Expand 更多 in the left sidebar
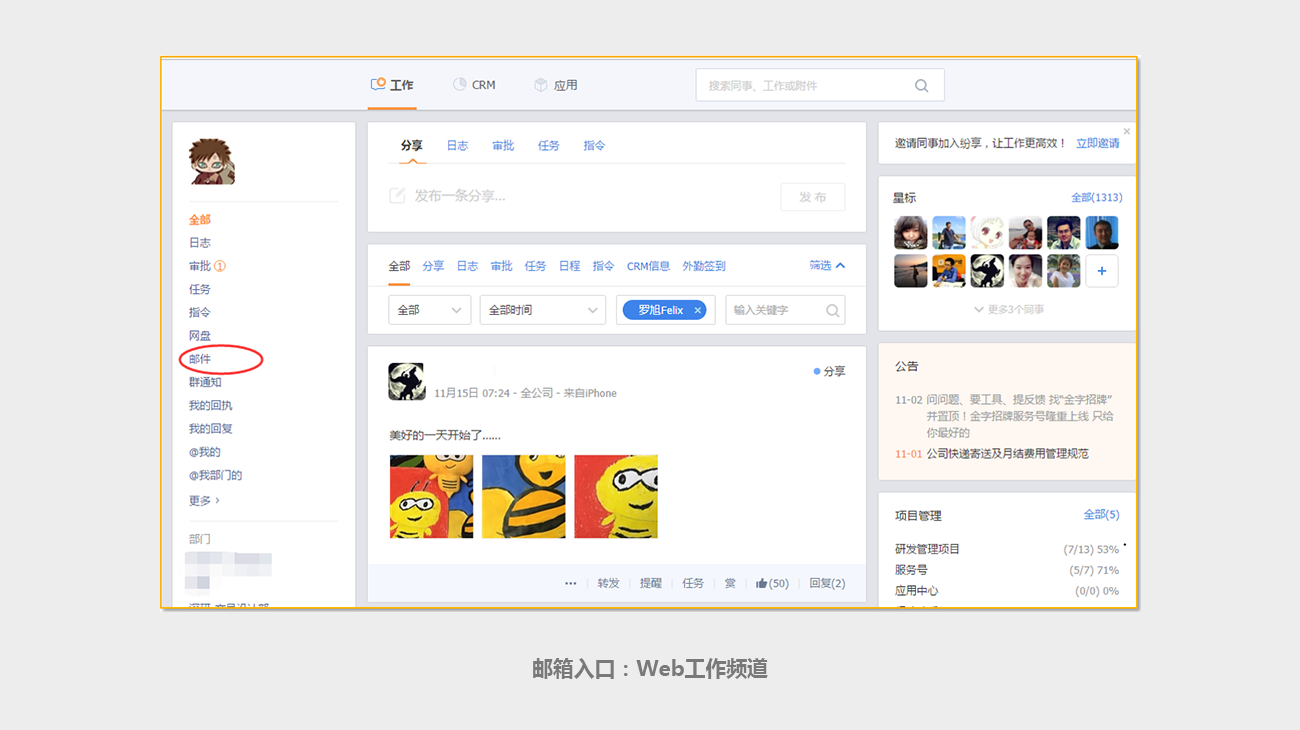This screenshot has height=730, width=1300. click(x=204, y=500)
